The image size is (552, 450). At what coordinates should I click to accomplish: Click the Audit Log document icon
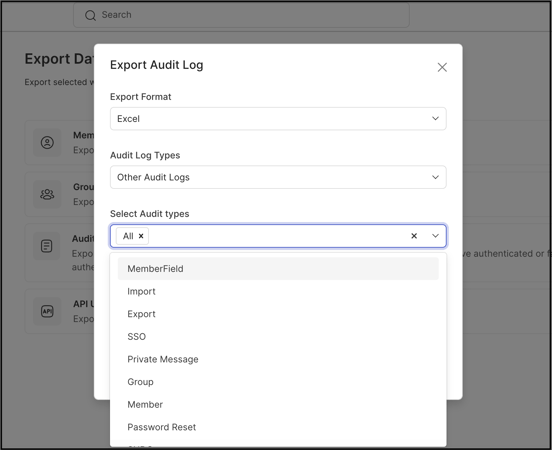click(x=46, y=246)
